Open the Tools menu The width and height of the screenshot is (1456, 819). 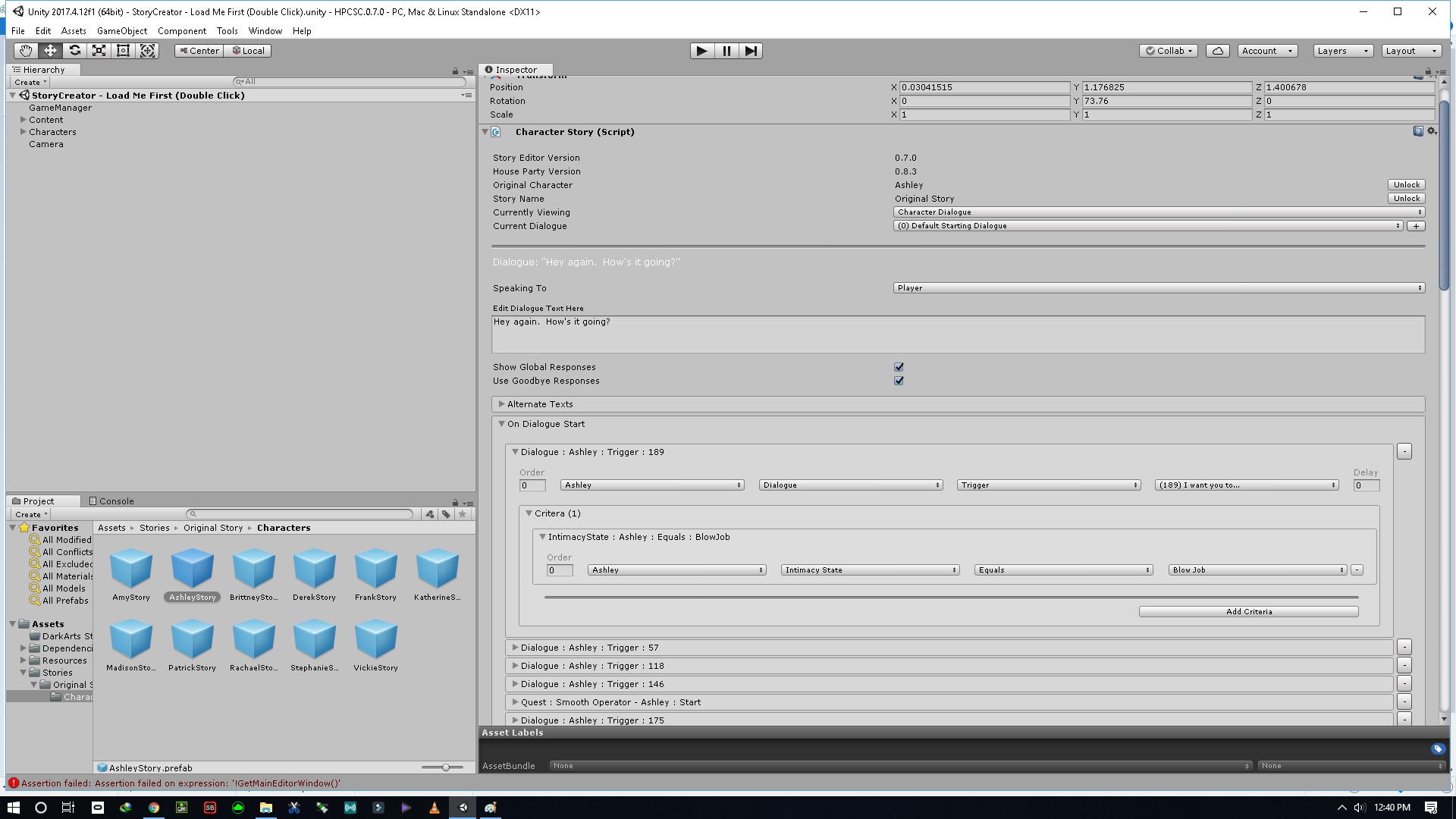point(227,31)
